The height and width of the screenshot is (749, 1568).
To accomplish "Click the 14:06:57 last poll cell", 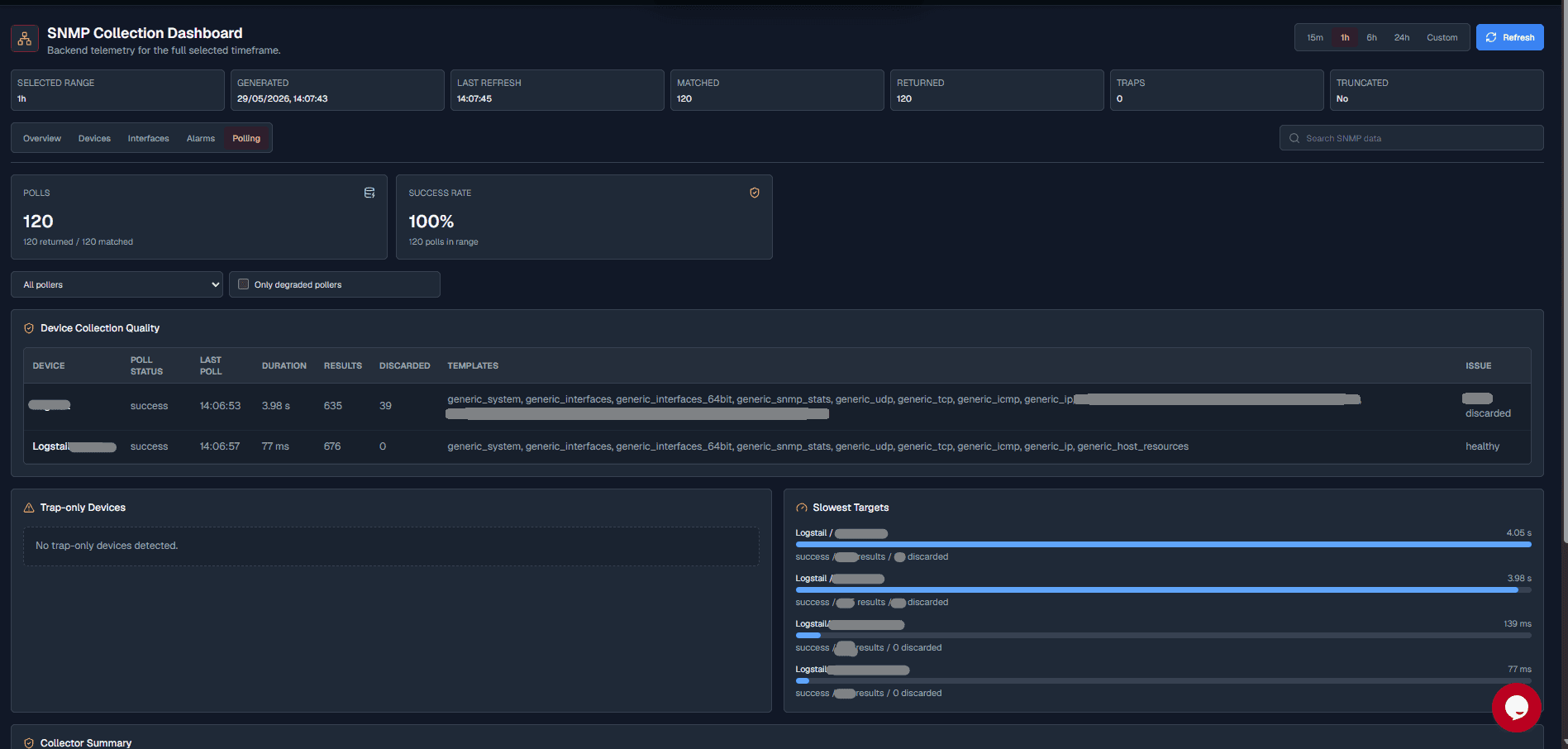I will point(220,446).
